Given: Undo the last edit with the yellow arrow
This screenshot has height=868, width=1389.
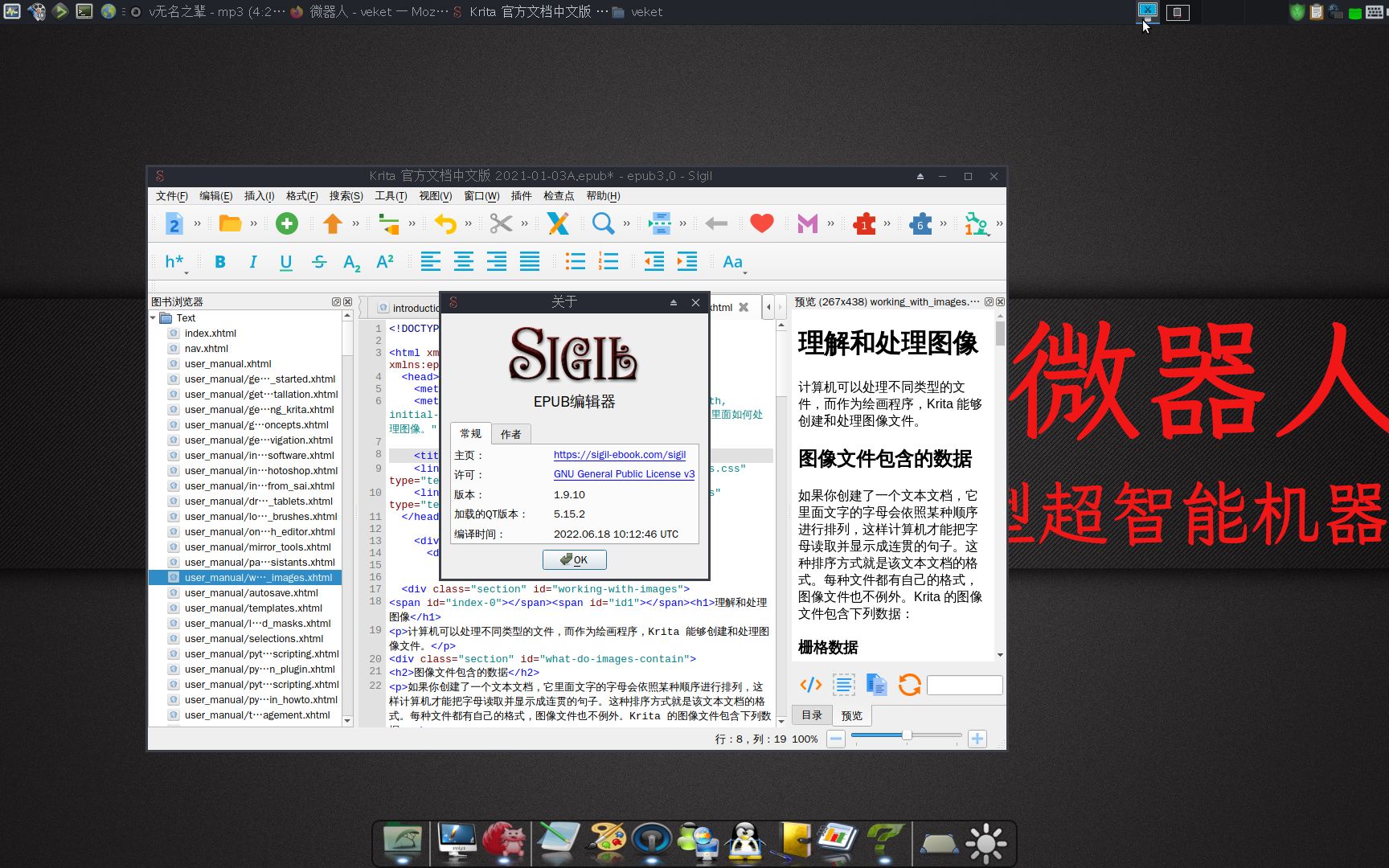Looking at the screenshot, I should [x=445, y=223].
